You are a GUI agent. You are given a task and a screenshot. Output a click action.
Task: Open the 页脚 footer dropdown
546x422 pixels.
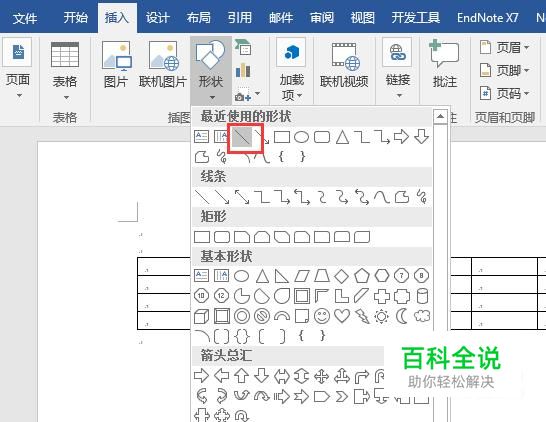[x=504, y=71]
